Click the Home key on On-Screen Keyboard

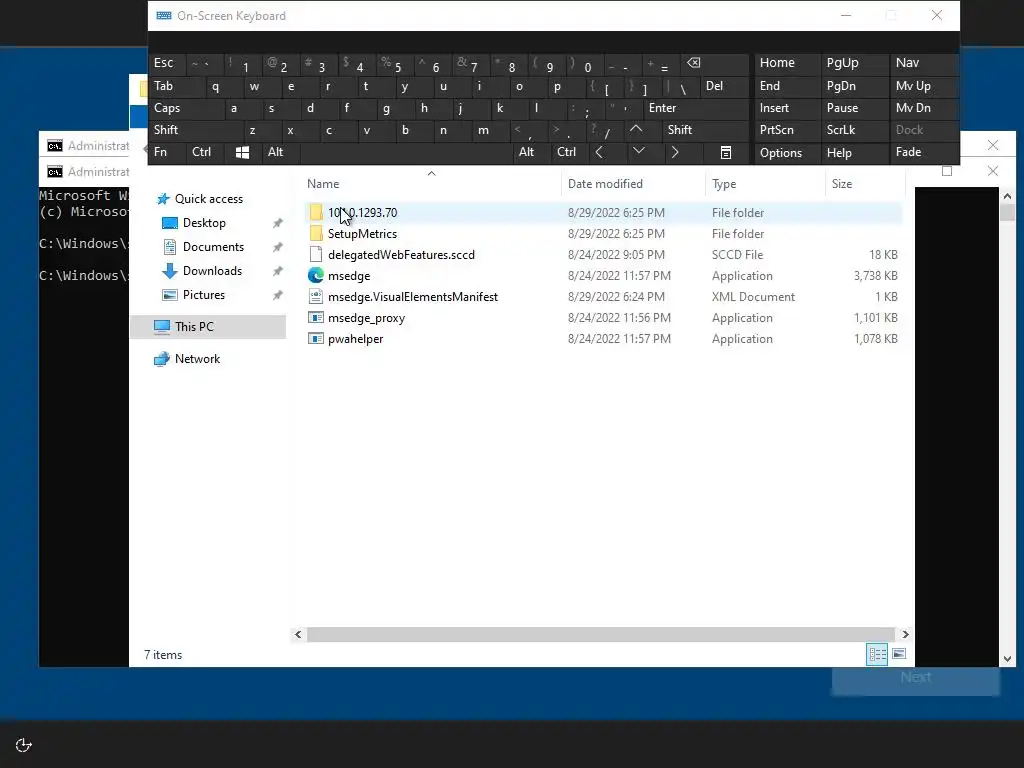click(x=787, y=63)
